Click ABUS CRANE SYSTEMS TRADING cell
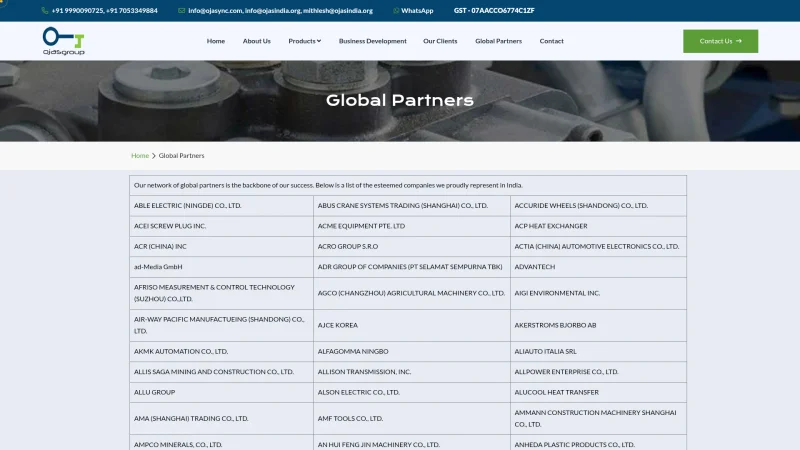This screenshot has width=800, height=450. (412, 206)
